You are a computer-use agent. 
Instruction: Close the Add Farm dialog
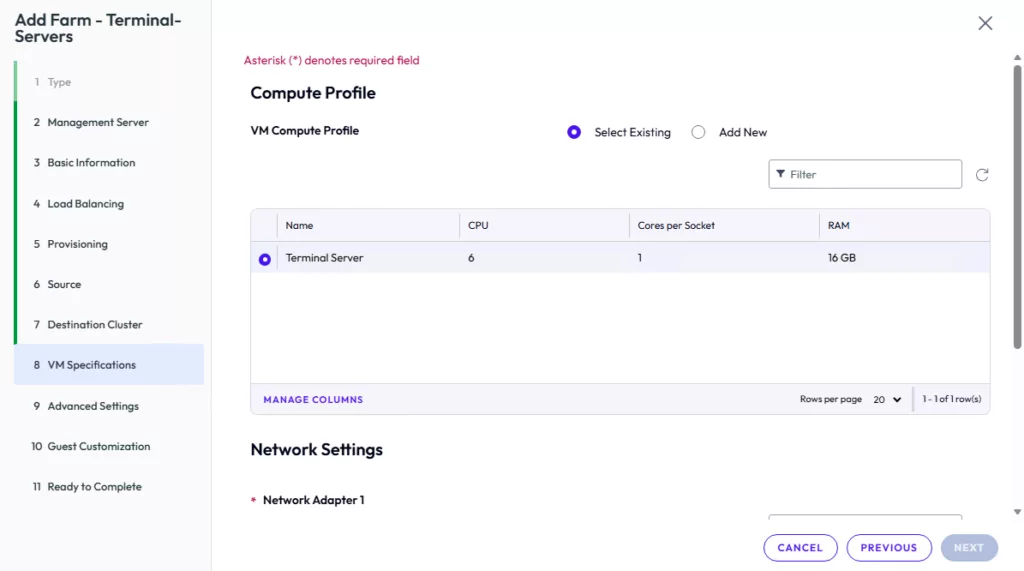[985, 24]
